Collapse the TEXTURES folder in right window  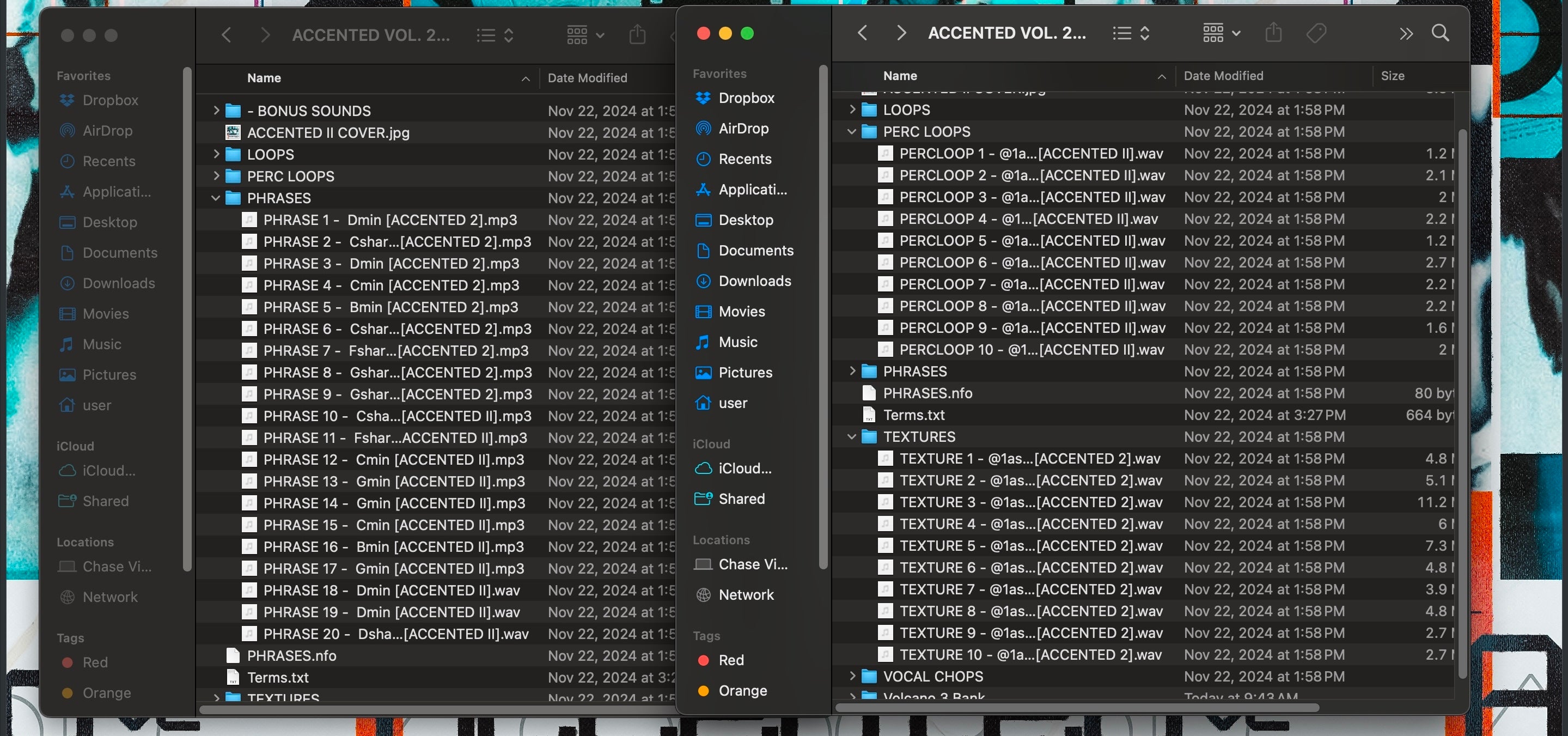[852, 436]
